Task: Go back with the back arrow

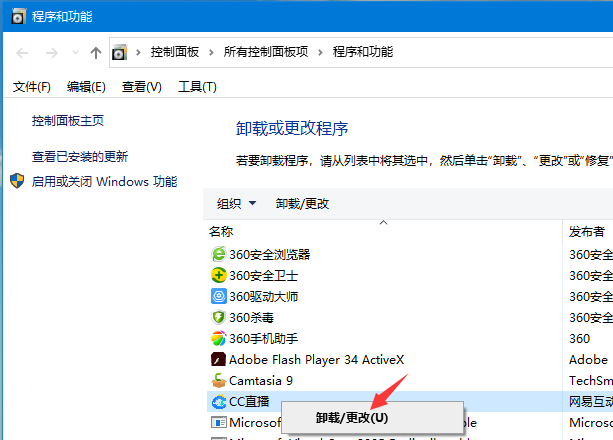Action: (x=22, y=52)
